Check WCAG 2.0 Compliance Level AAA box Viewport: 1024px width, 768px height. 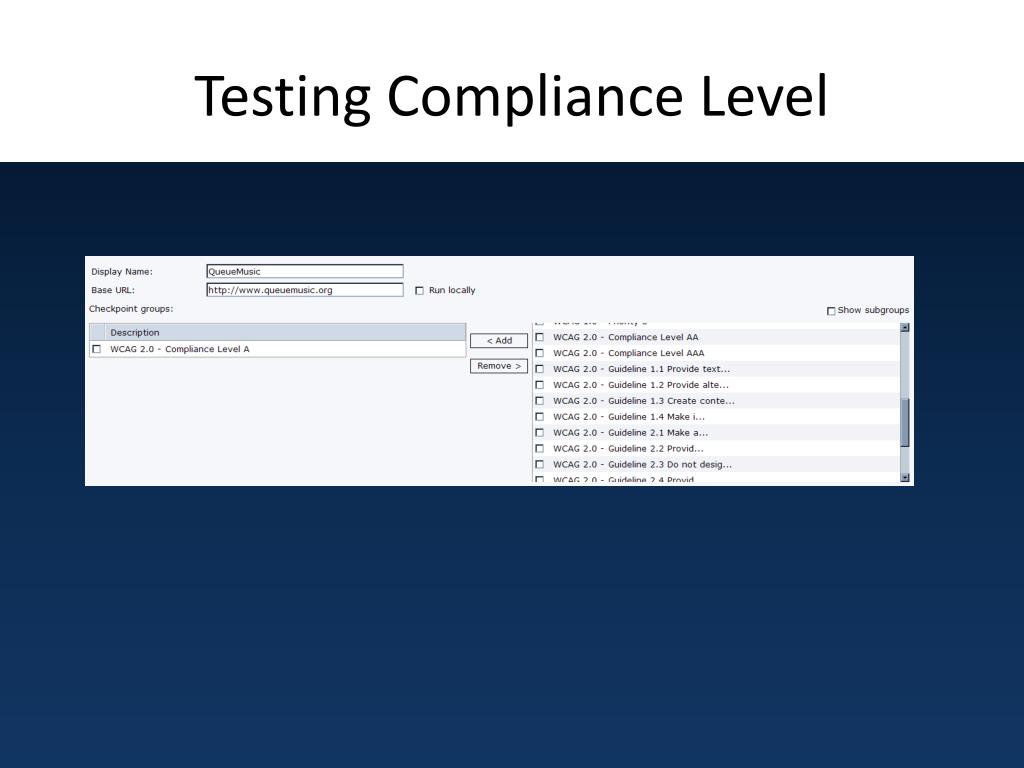click(x=539, y=353)
